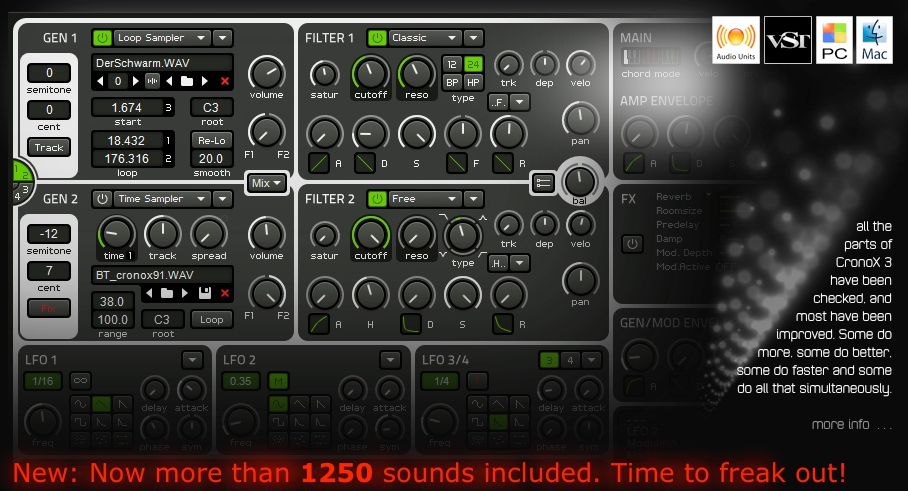
Task: Toggle GEN 1 power button off
Action: [x=102, y=38]
